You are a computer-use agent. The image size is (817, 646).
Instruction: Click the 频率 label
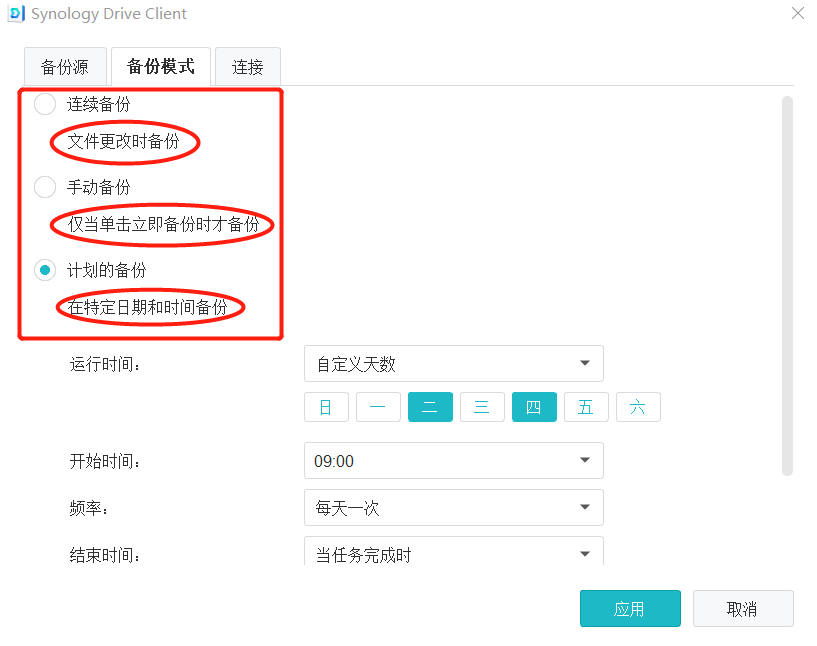(89, 508)
